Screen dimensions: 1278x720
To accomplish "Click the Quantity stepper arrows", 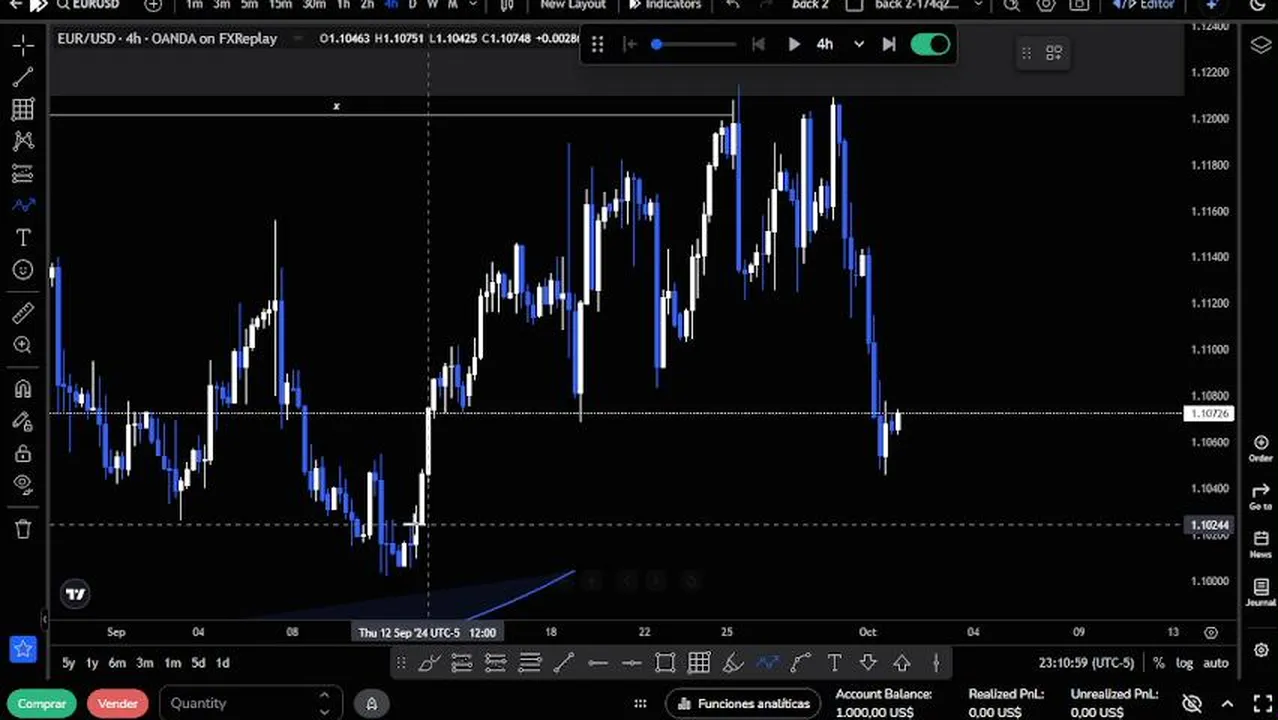I will tap(324, 703).
